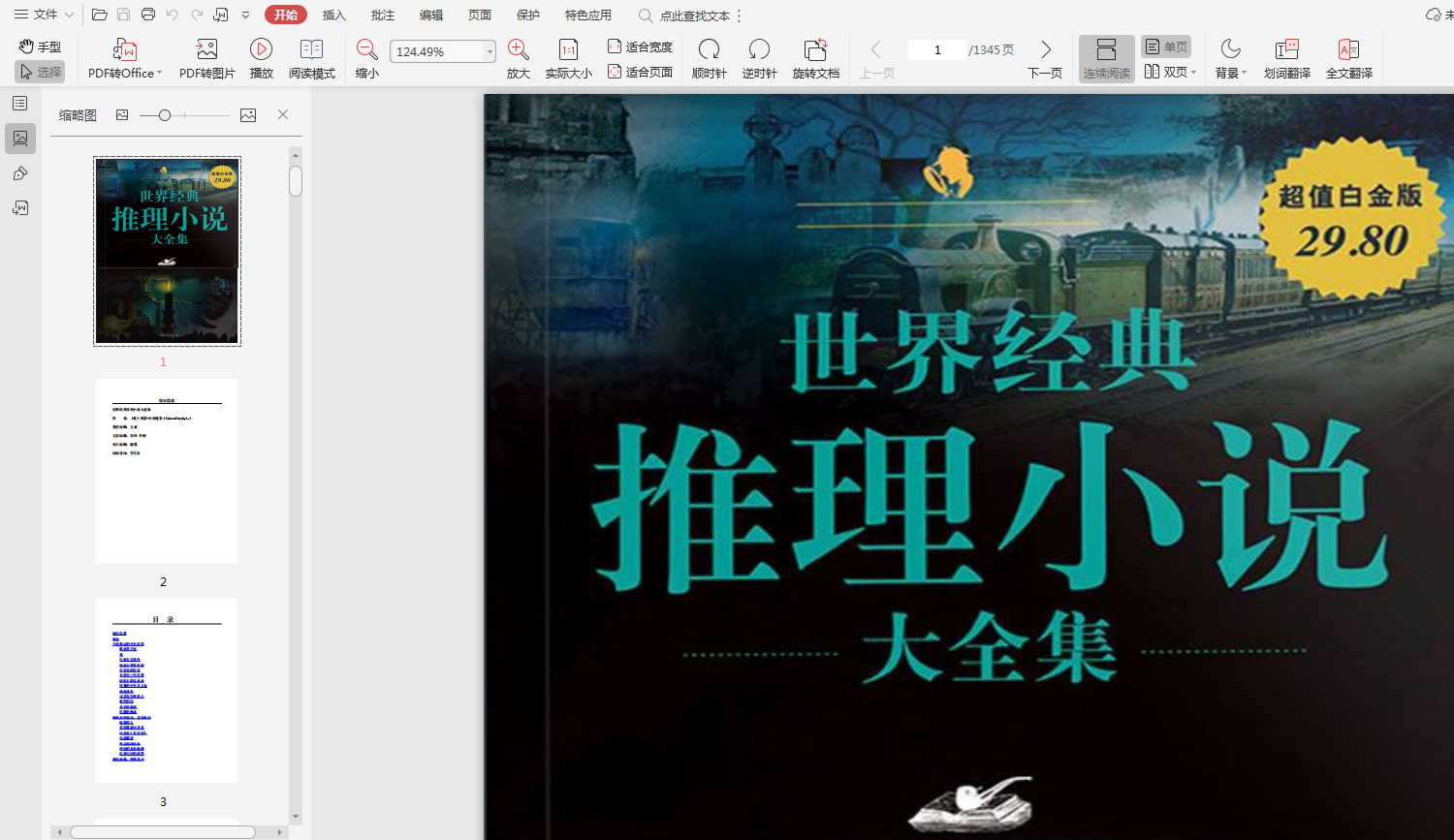Click the bottom icon in left sidebar
Screen dimensions: 1454x840
20,208
